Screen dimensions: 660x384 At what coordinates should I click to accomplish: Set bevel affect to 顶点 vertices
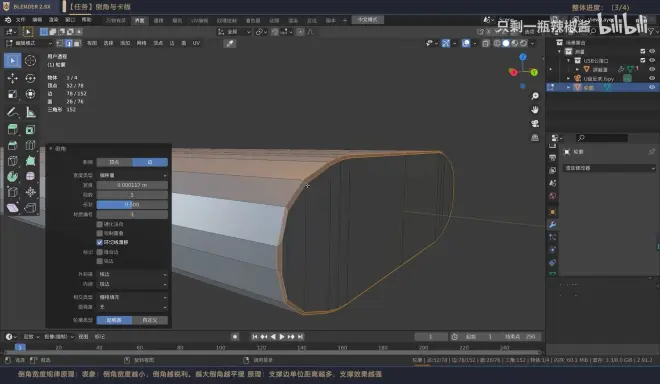(114, 162)
